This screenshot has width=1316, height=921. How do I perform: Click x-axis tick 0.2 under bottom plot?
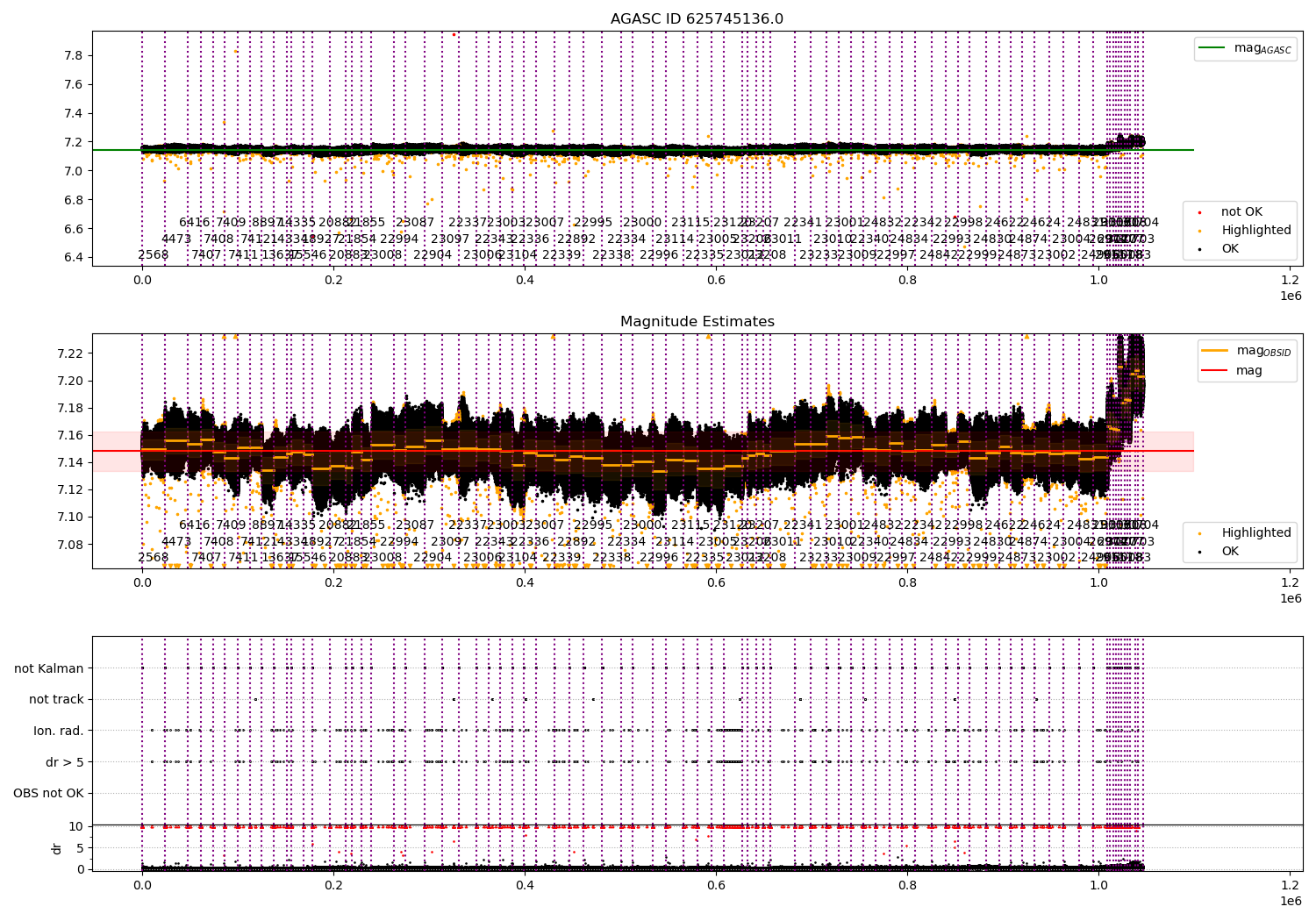coord(333,885)
